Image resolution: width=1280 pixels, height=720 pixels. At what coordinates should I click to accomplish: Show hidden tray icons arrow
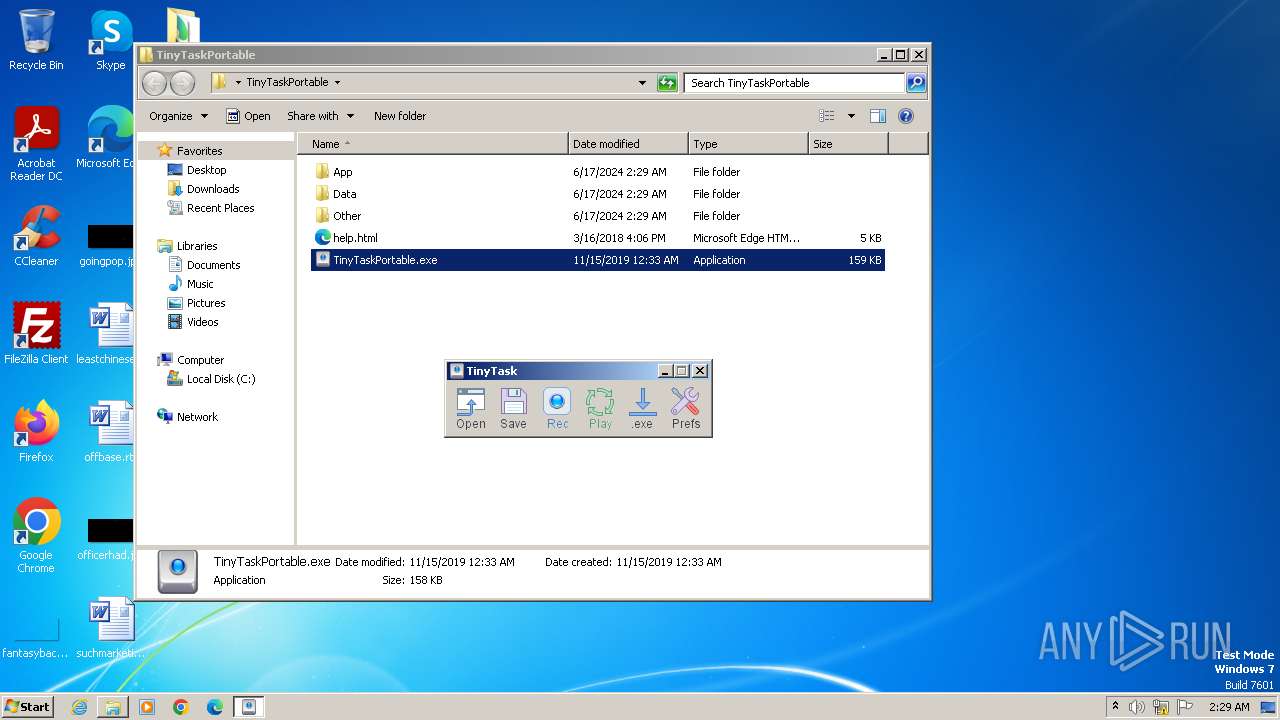point(1115,707)
